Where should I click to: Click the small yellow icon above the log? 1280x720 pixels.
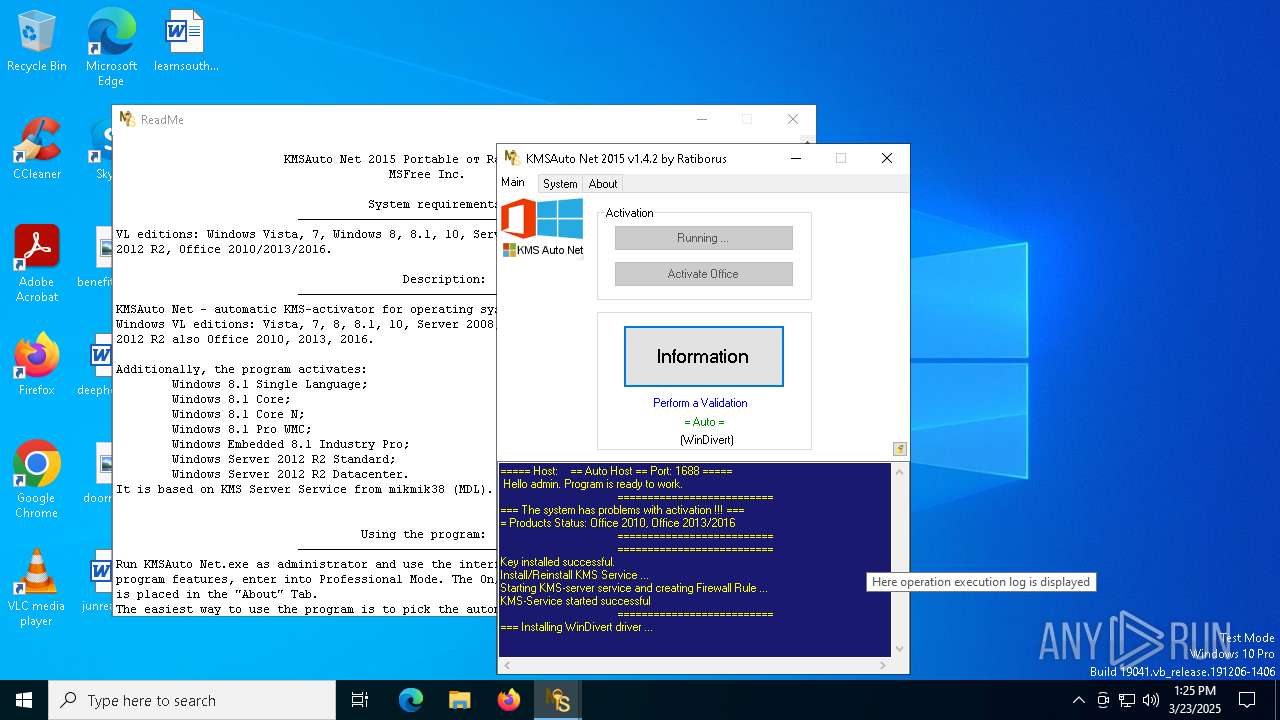[x=900, y=449]
